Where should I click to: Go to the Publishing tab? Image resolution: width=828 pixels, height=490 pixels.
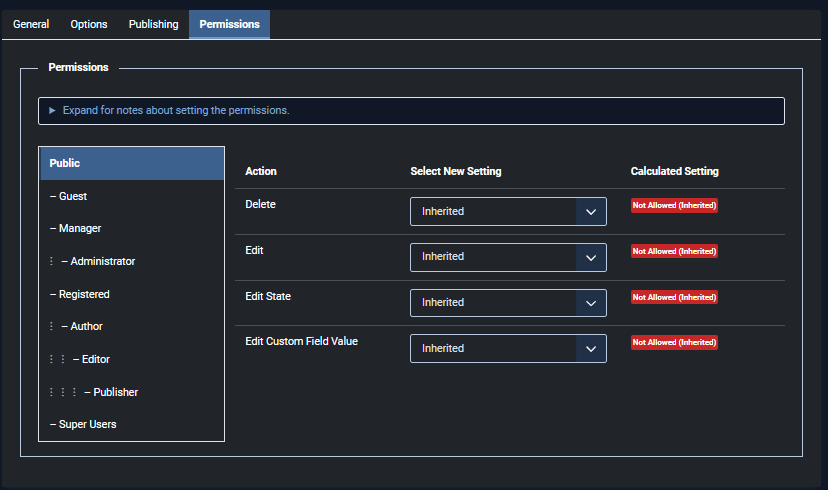[153, 24]
